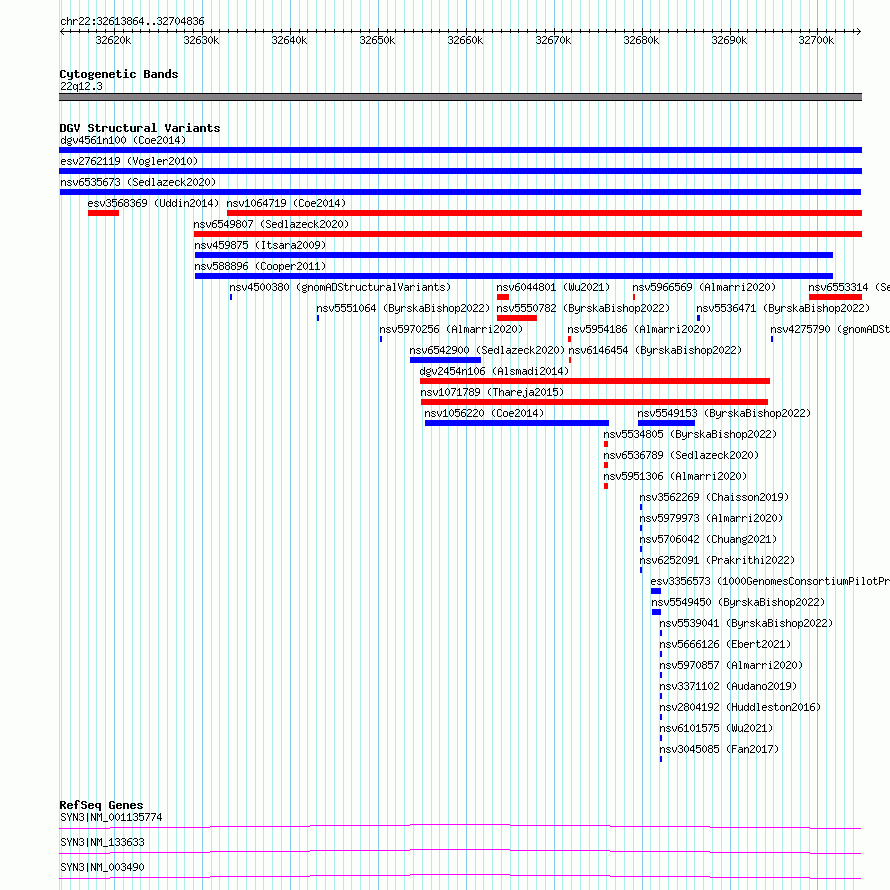Select the SYN3|NM_133633 gene label
This screenshot has width=890, height=890.
[x=102, y=842]
